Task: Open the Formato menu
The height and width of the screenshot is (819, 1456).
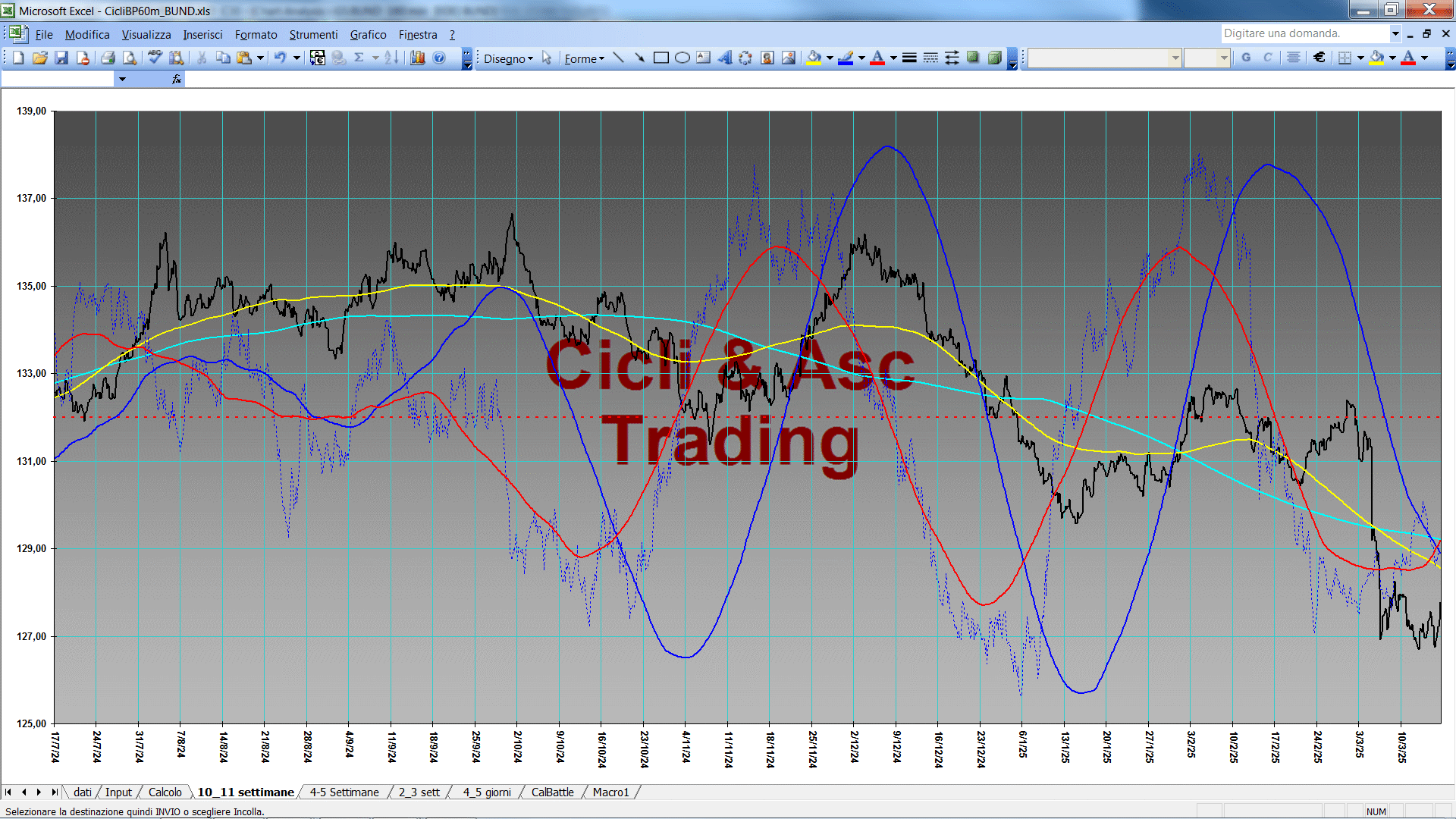Action: point(256,34)
